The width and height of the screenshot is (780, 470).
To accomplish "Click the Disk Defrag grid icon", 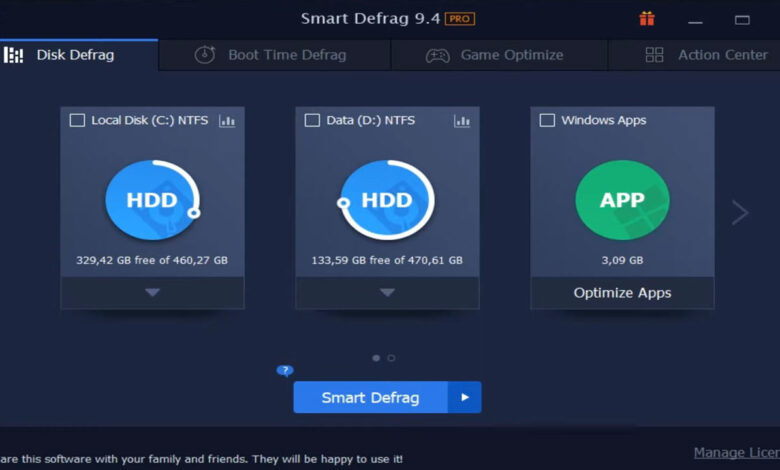I will (x=13, y=55).
